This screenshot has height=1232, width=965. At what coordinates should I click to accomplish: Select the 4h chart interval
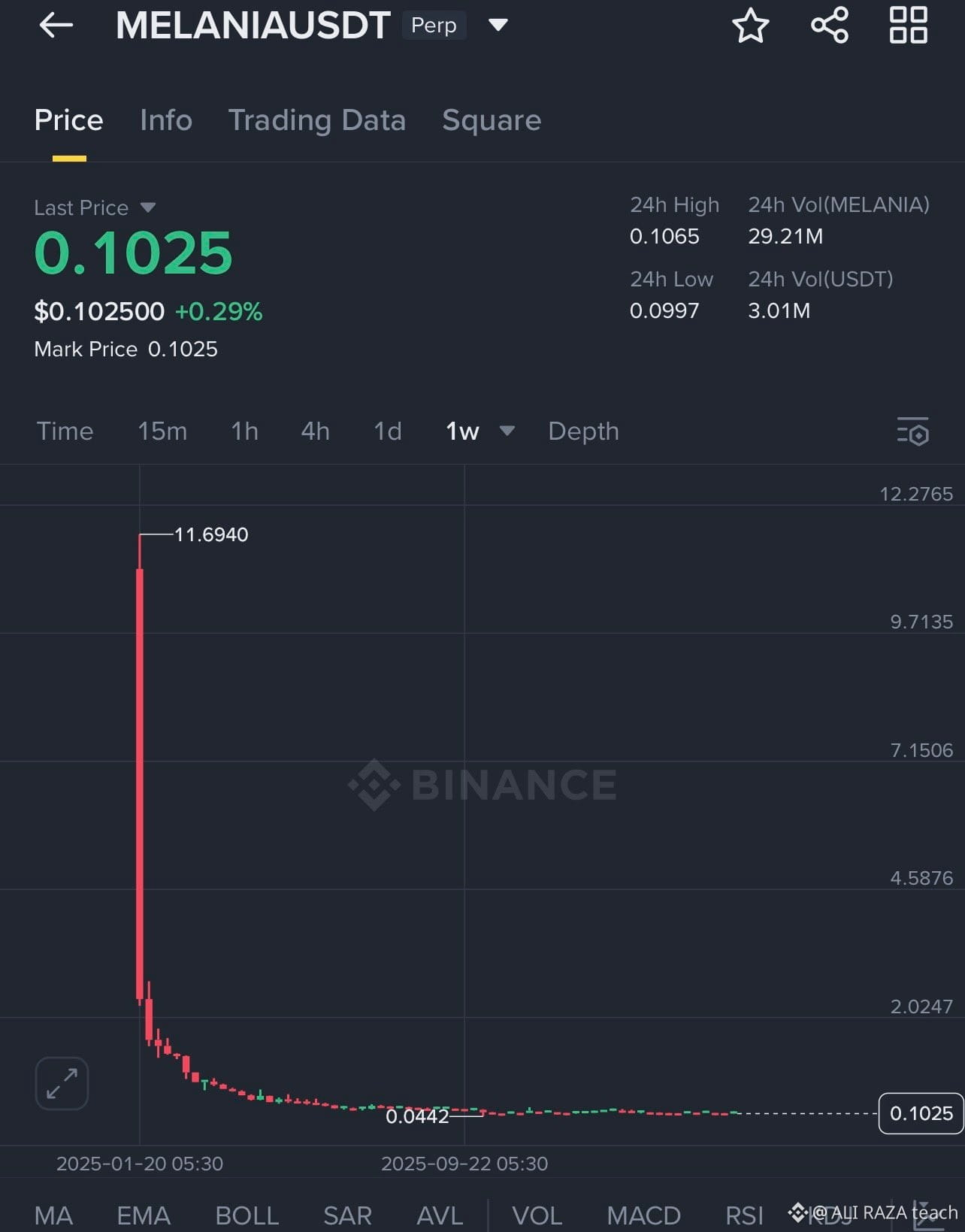point(316,431)
